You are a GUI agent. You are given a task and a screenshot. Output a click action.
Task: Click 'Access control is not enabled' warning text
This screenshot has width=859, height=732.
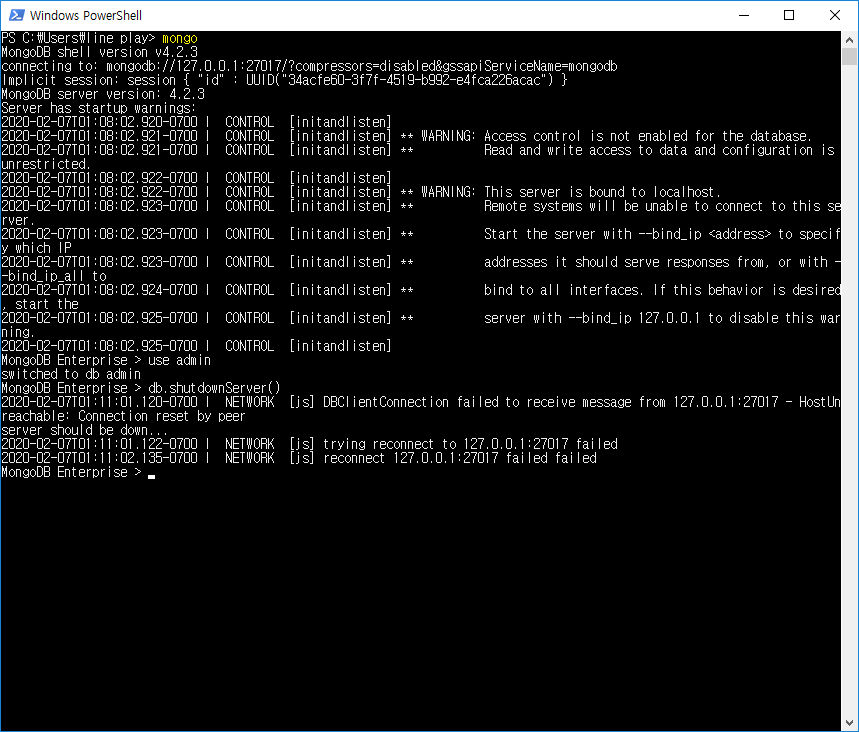point(648,136)
